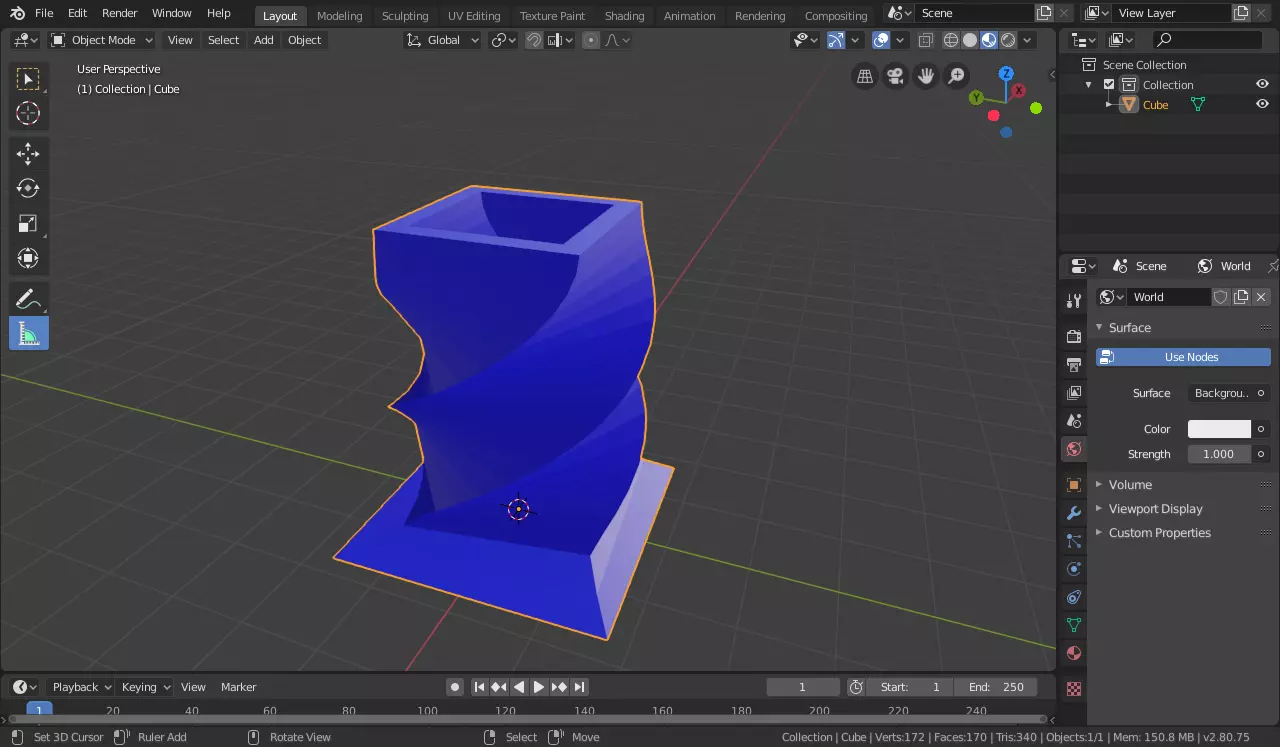This screenshot has height=747, width=1280.
Task: Expand the Volume panel
Action: click(x=1130, y=484)
